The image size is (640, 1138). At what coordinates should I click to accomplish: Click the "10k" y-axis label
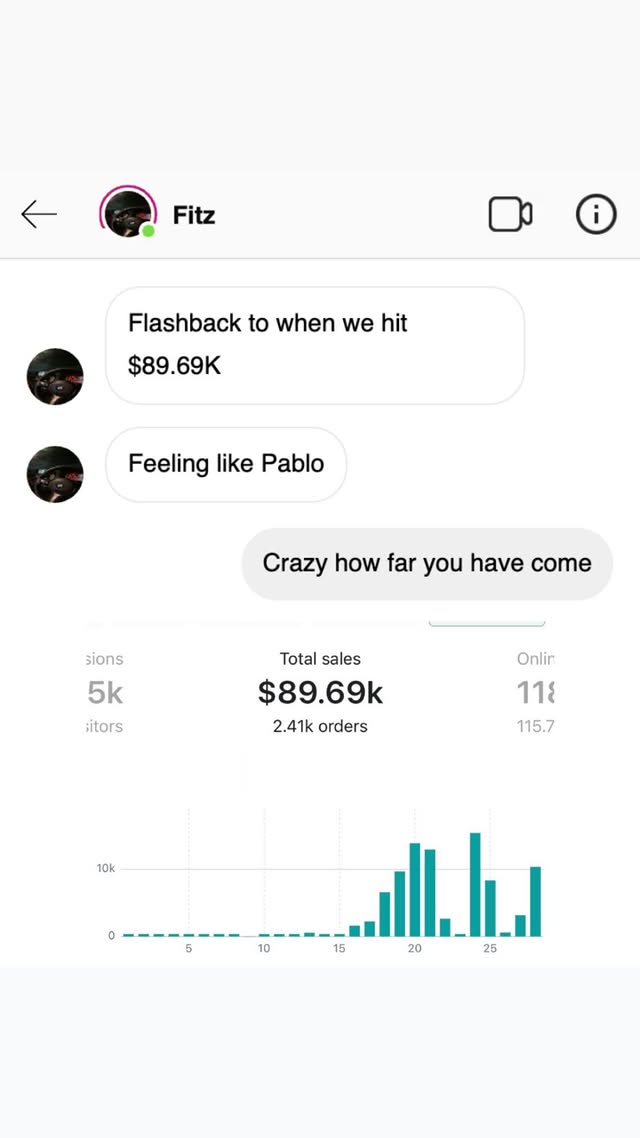click(x=106, y=868)
